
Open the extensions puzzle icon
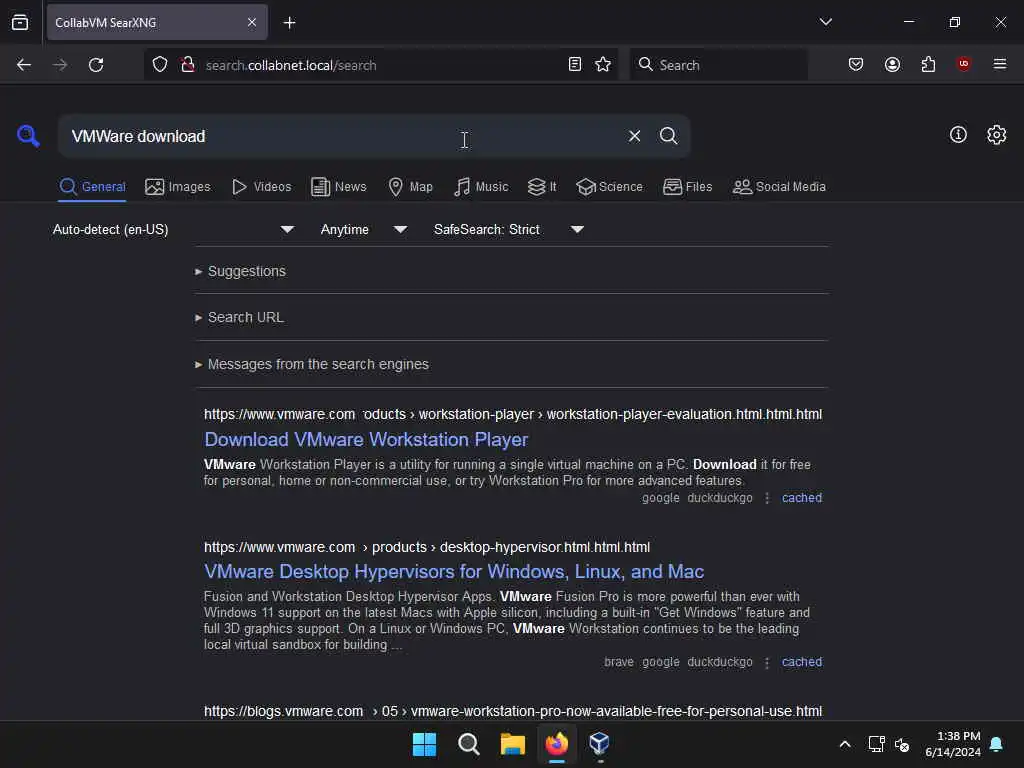[928, 64]
